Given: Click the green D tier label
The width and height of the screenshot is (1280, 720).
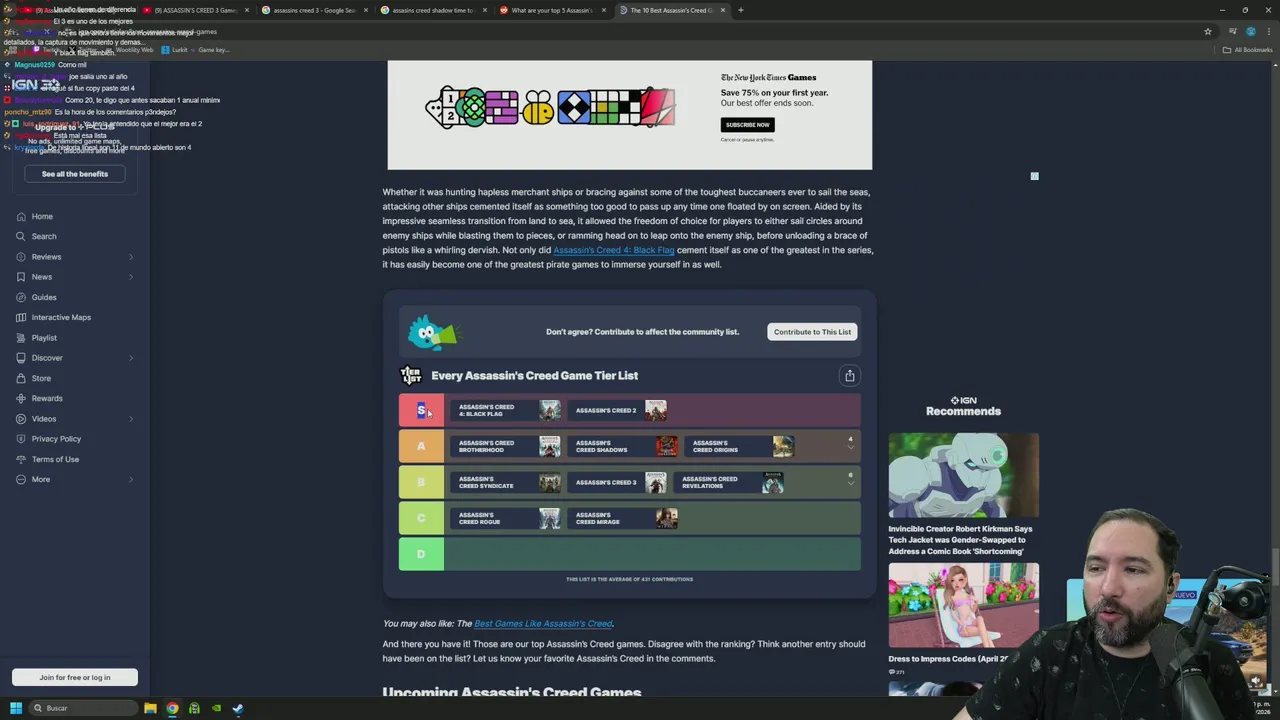Looking at the screenshot, I should pos(421,554).
